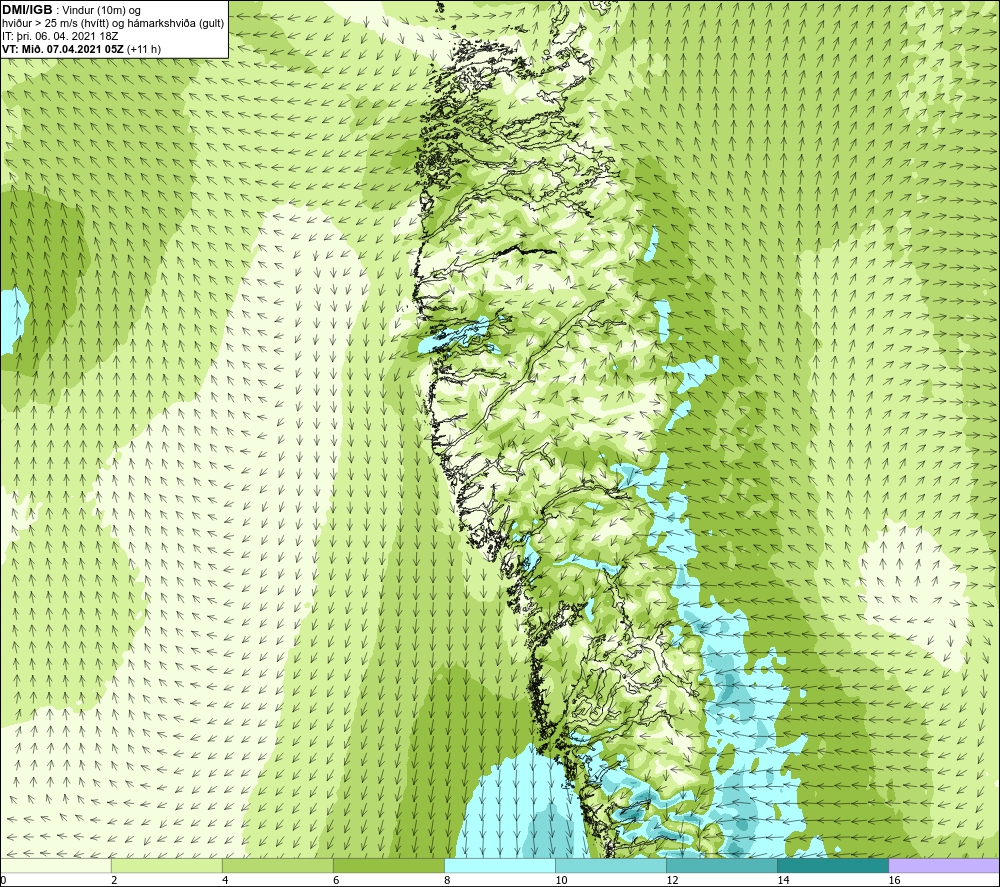
Task: Click the legend scale label "12"
Action: click(672, 881)
